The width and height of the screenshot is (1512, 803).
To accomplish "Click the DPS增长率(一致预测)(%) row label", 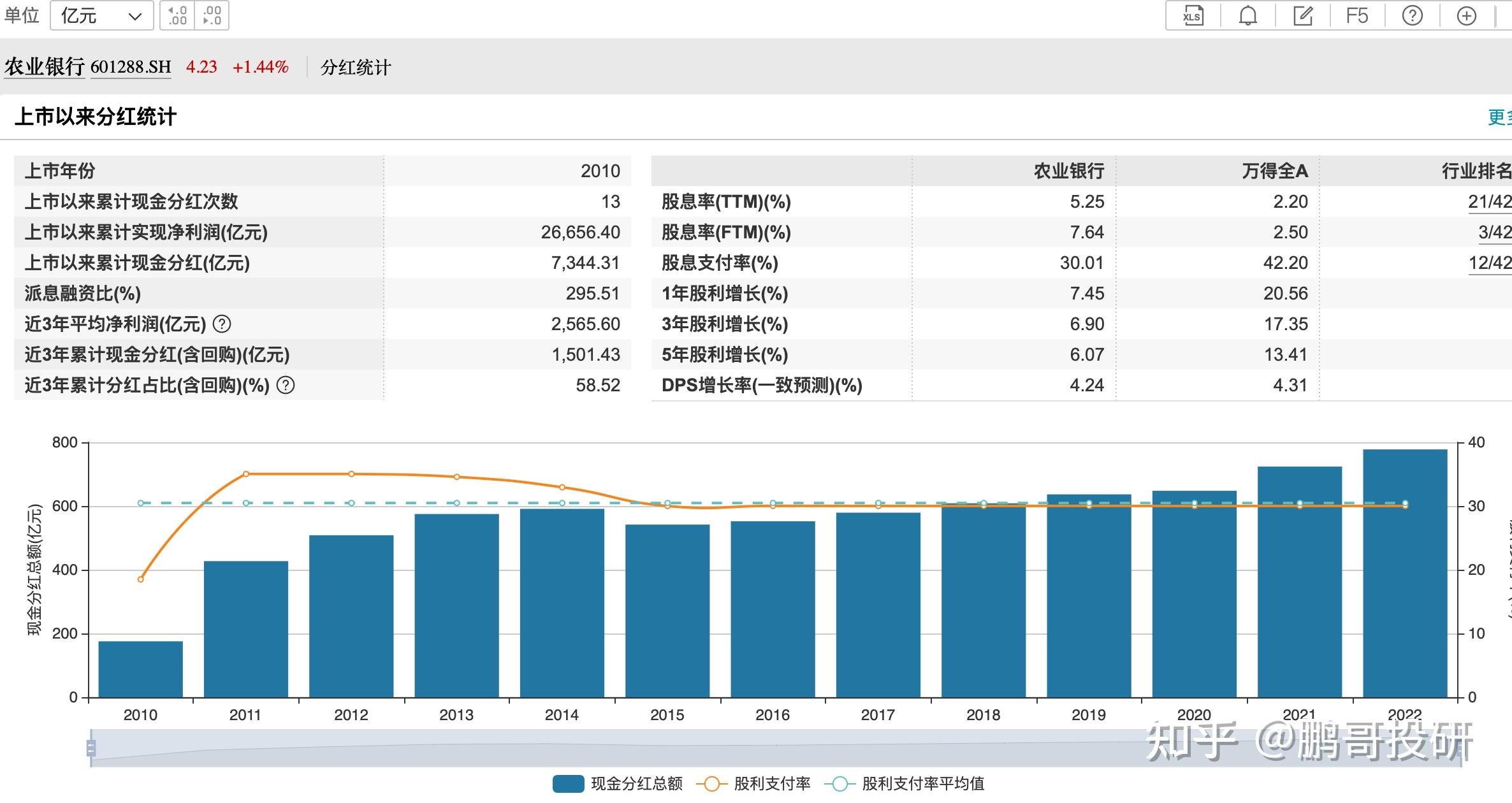I will [762, 386].
